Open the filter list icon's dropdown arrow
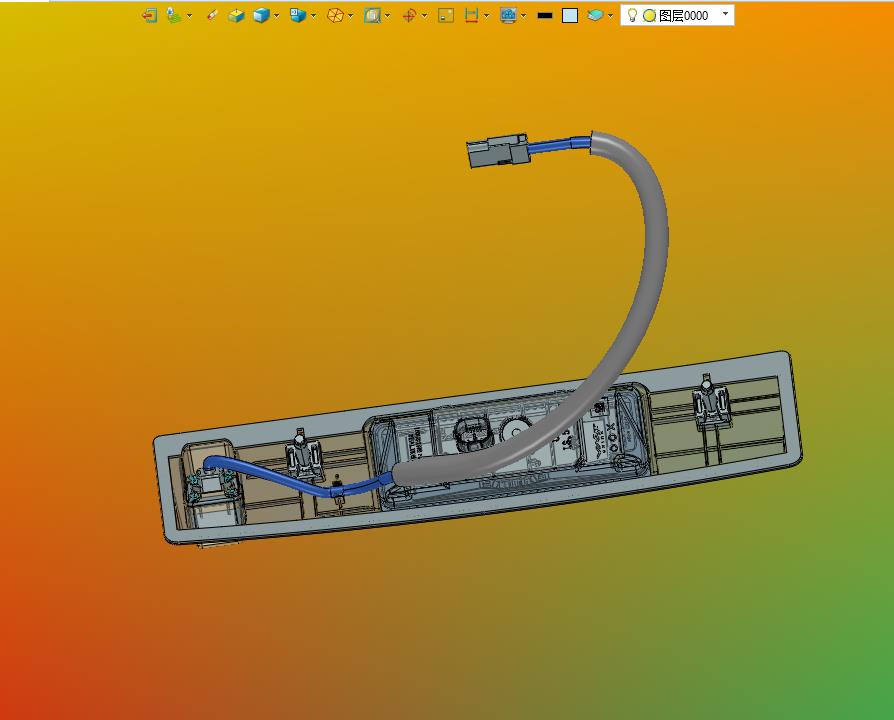The height and width of the screenshot is (720, 894). point(189,16)
